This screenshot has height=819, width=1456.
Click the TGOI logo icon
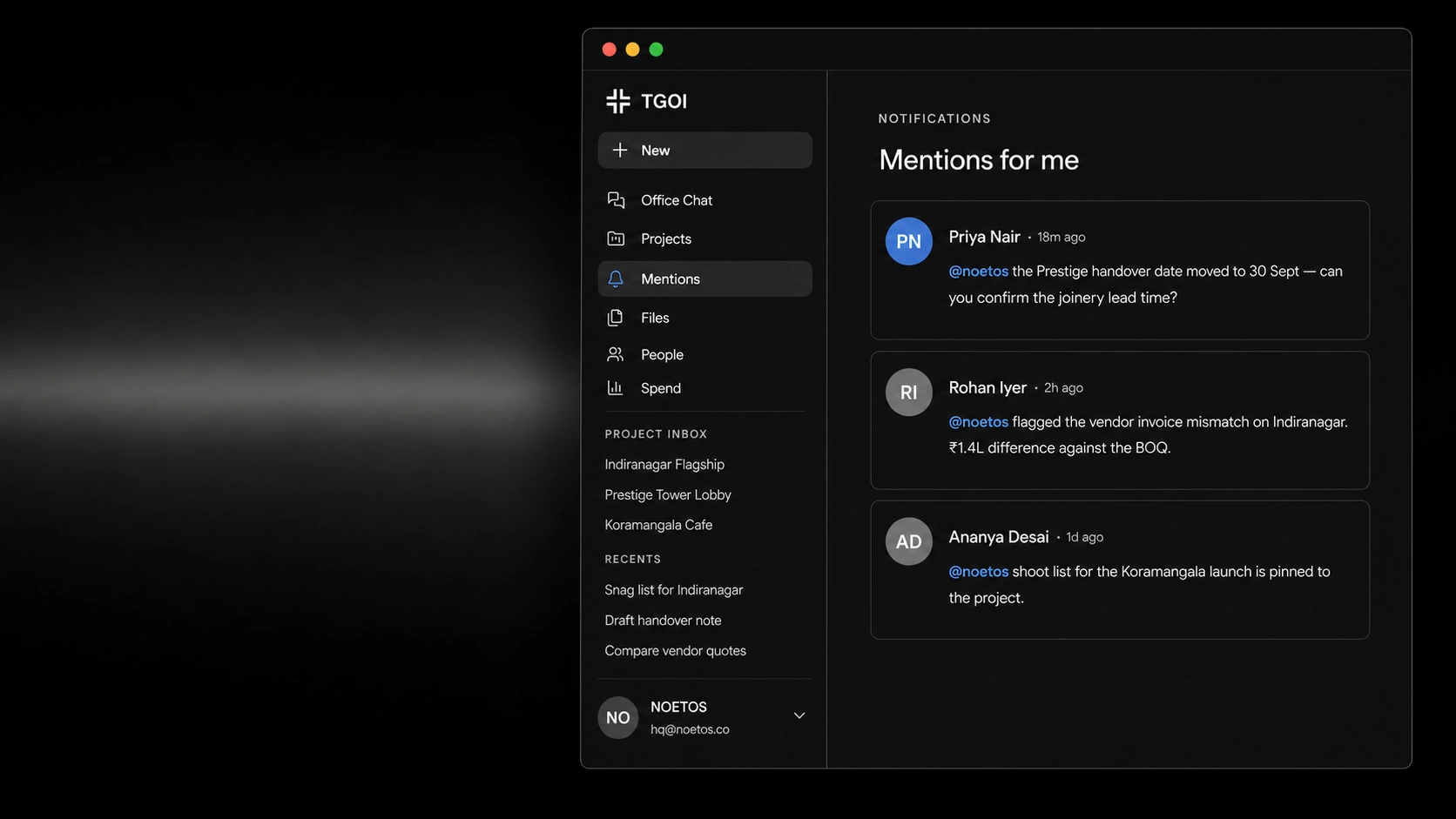(x=617, y=101)
